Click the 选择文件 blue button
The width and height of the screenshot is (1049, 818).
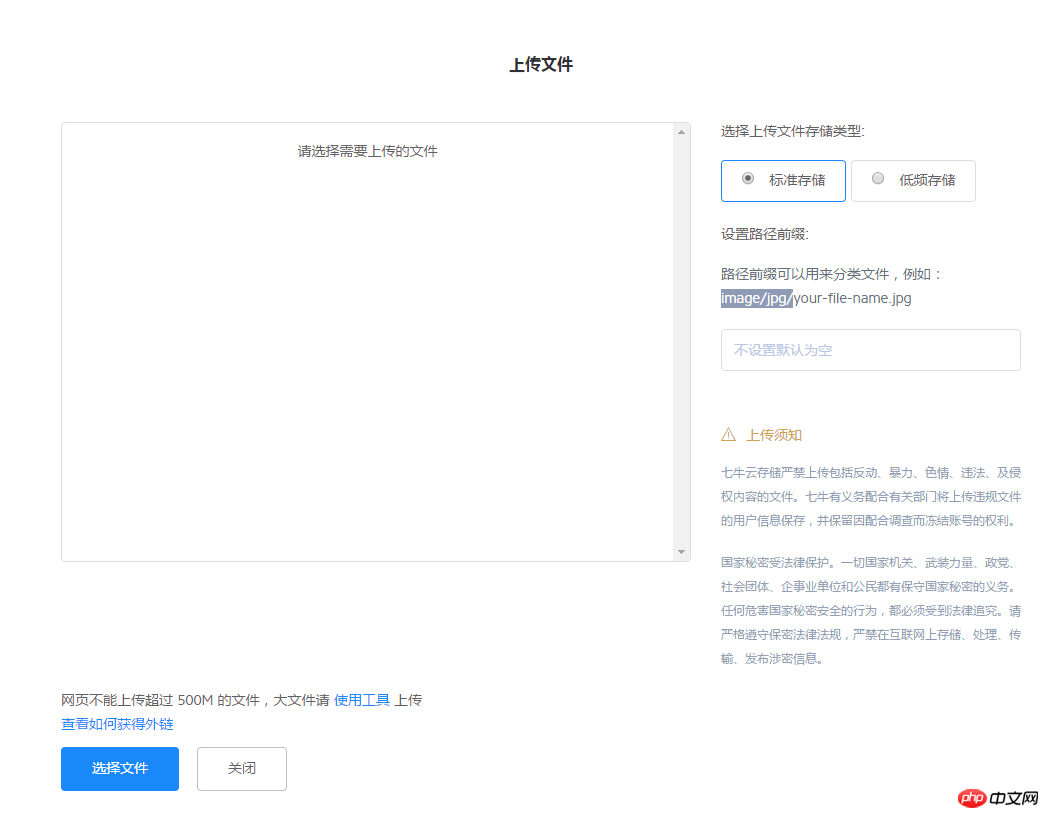tap(119, 768)
